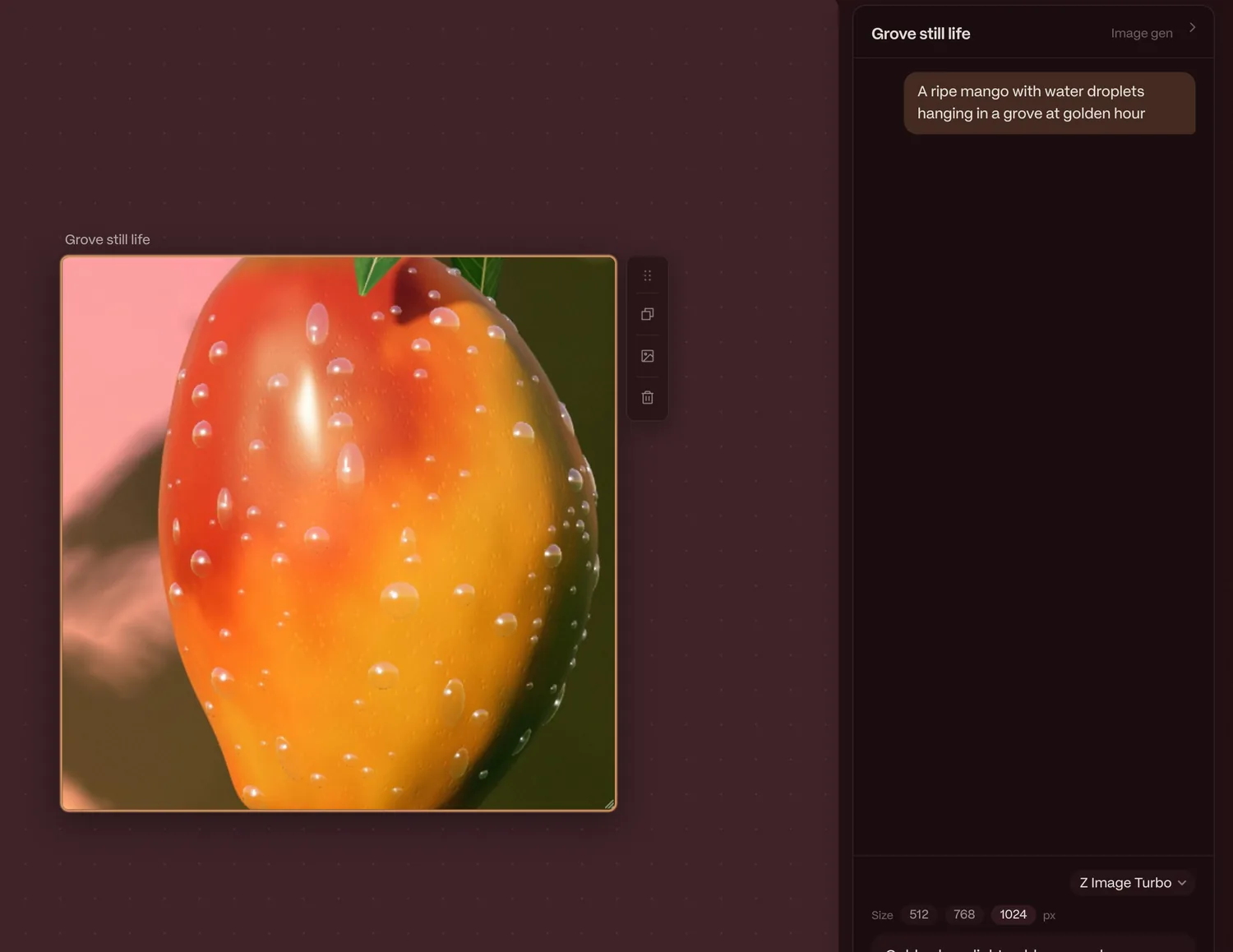Click the prompt input field at bottom
The height and width of the screenshot is (952, 1233).
1033,943
